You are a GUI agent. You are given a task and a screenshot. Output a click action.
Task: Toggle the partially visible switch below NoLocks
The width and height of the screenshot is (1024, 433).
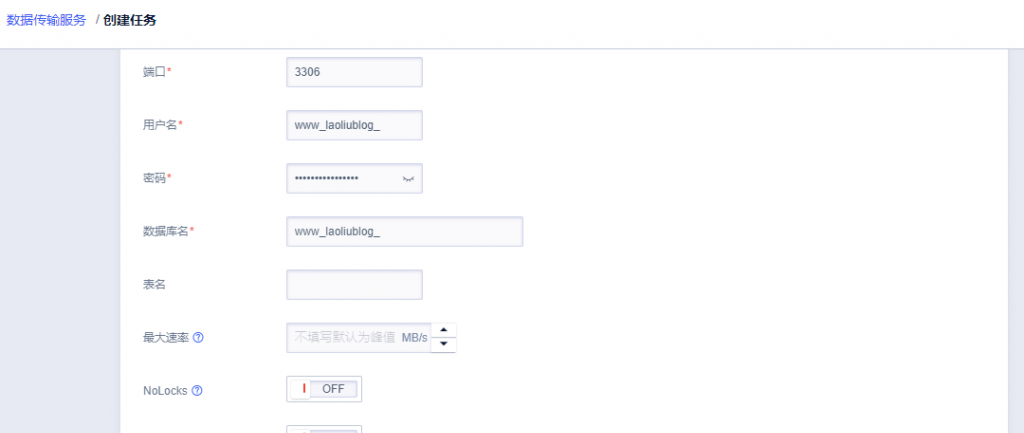[324, 429]
